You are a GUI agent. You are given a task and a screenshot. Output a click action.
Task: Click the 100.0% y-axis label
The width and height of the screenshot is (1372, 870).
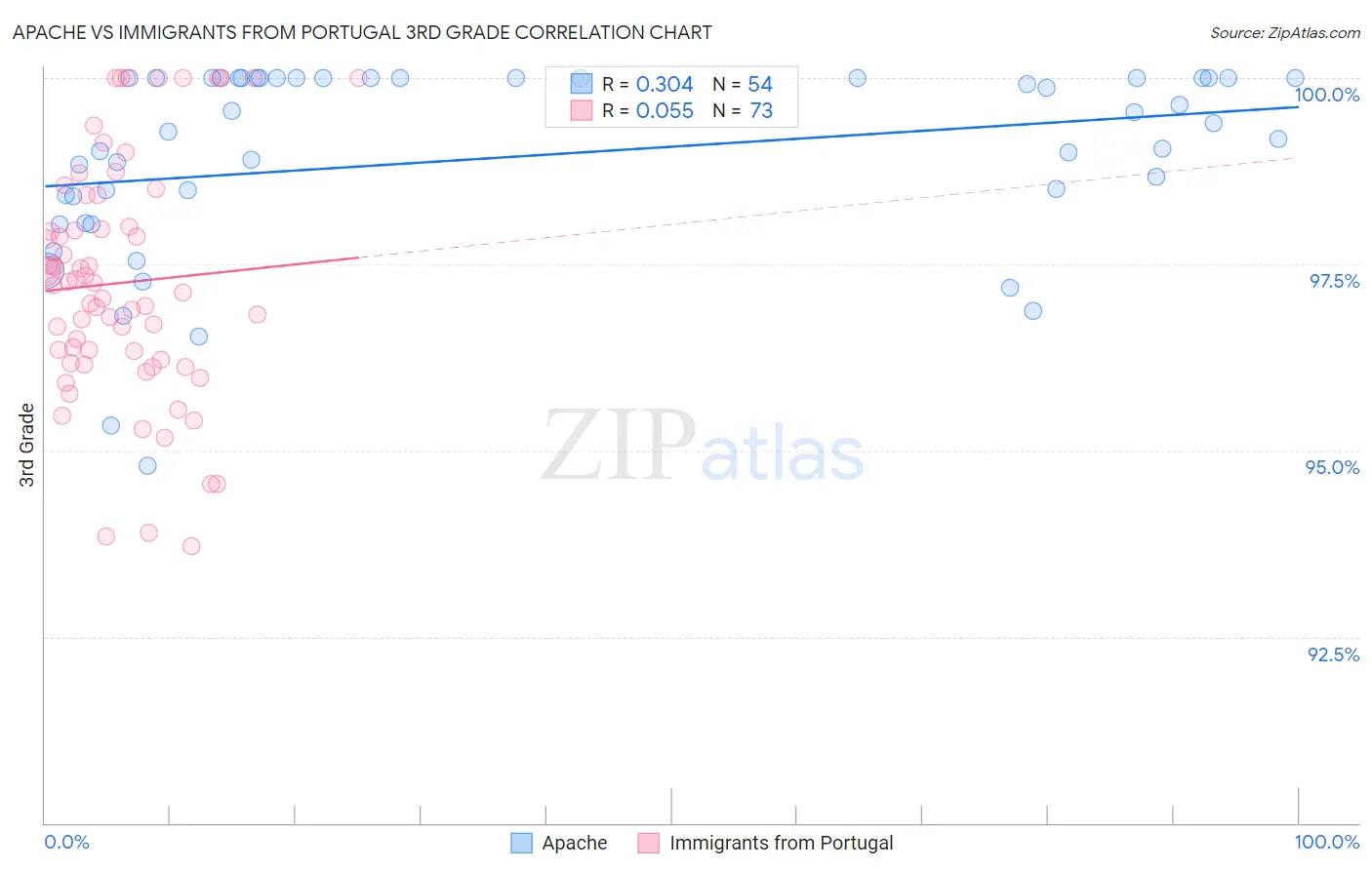1327,95
